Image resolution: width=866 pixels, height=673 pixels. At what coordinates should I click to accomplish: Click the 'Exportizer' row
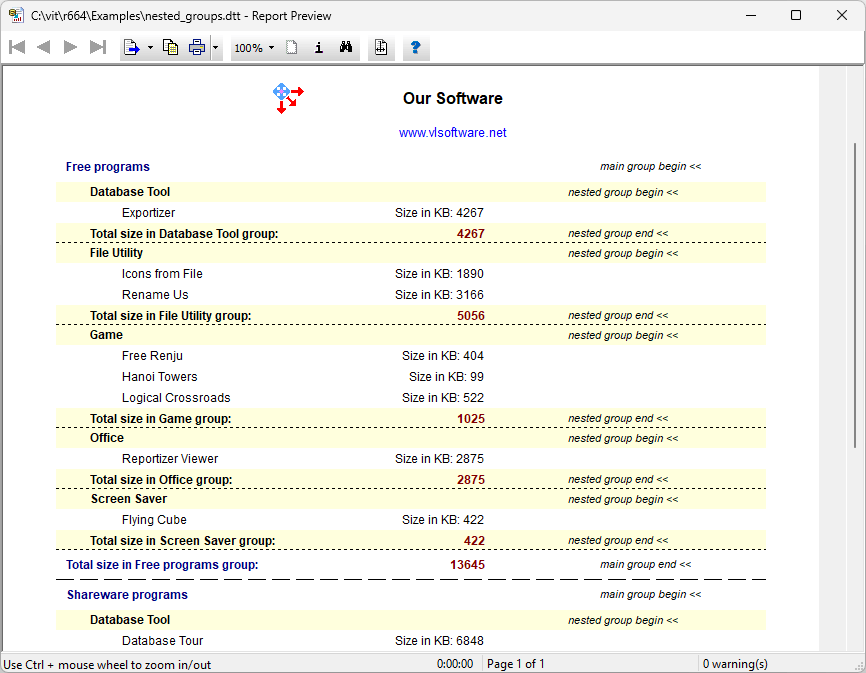point(149,213)
